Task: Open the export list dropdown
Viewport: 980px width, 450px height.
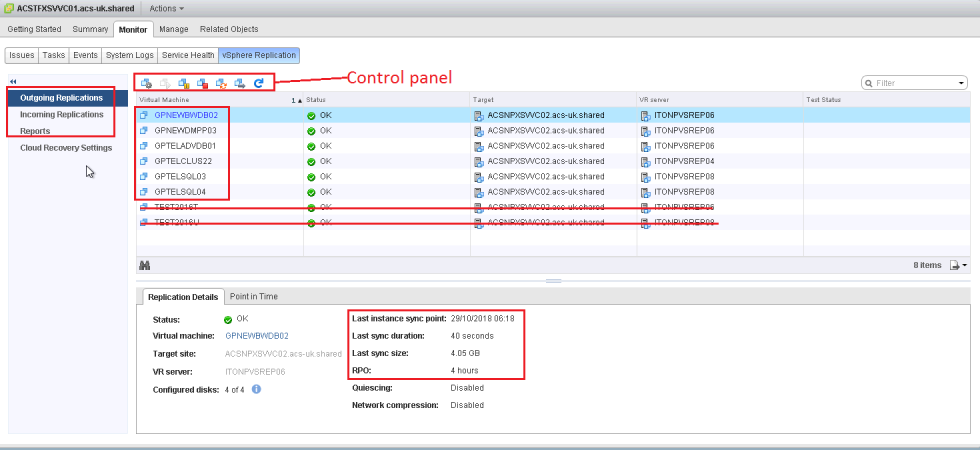Action: [x=957, y=265]
